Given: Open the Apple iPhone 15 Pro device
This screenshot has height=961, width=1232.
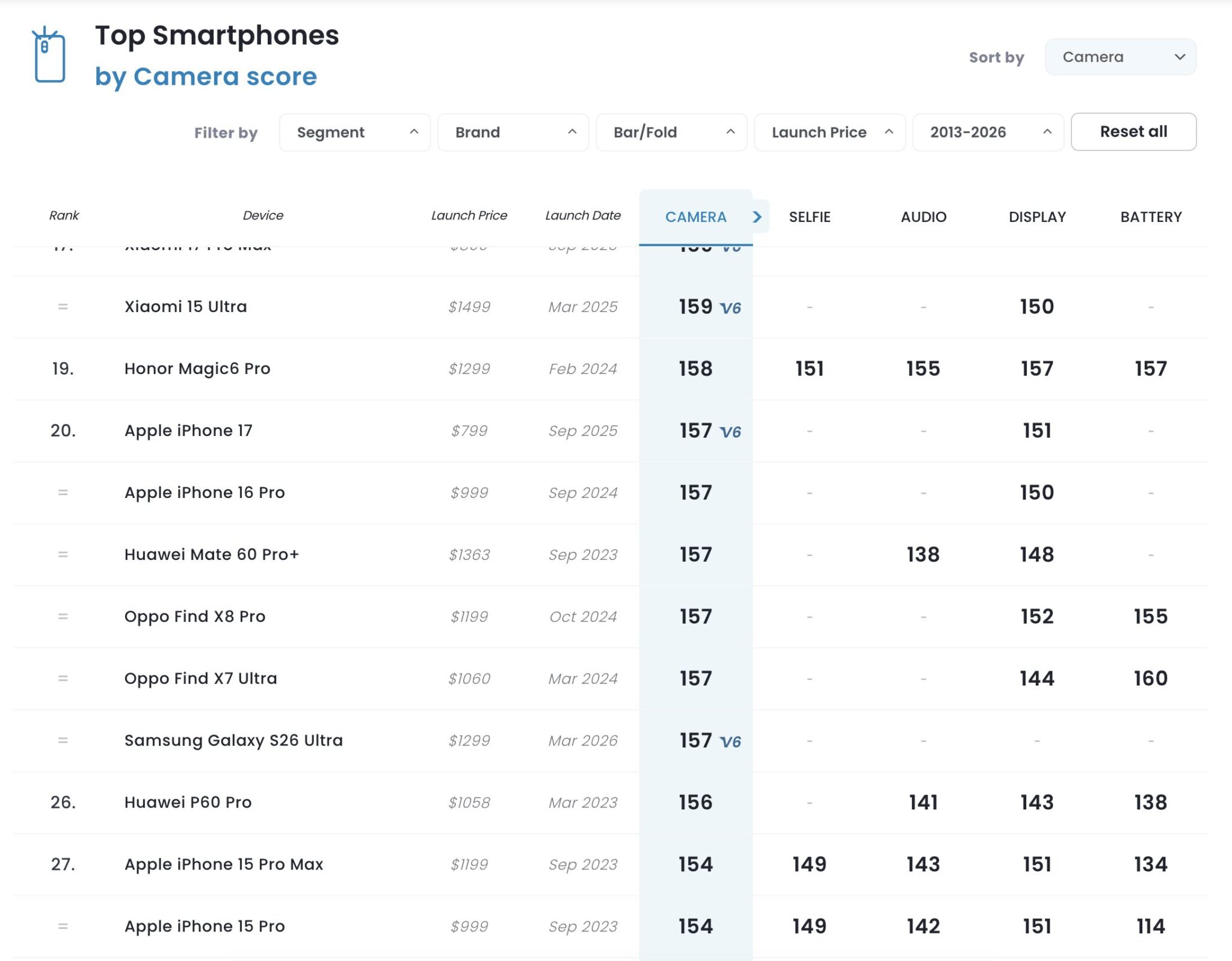Looking at the screenshot, I should 205,926.
